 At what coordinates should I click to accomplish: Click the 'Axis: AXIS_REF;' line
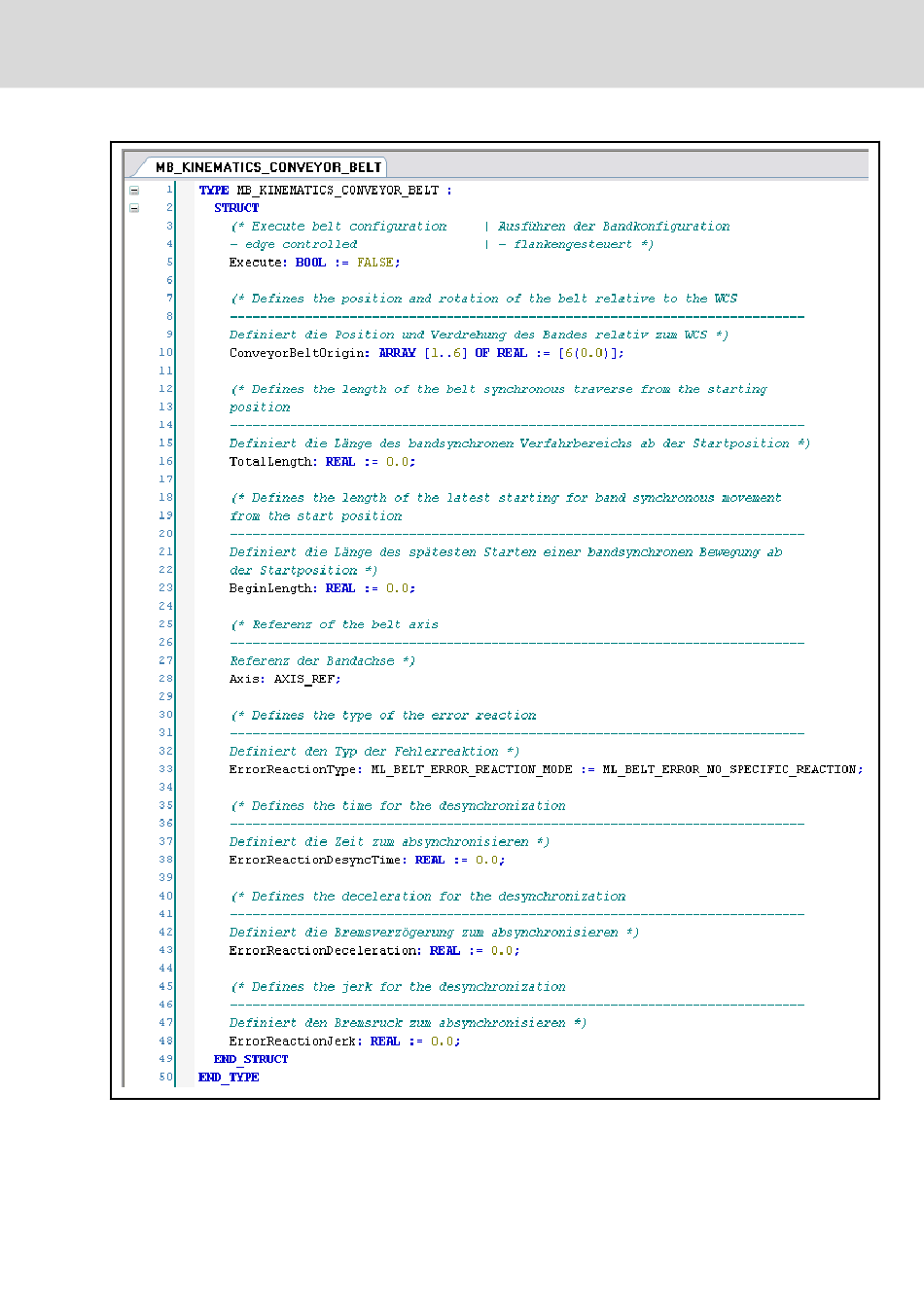click(x=285, y=679)
